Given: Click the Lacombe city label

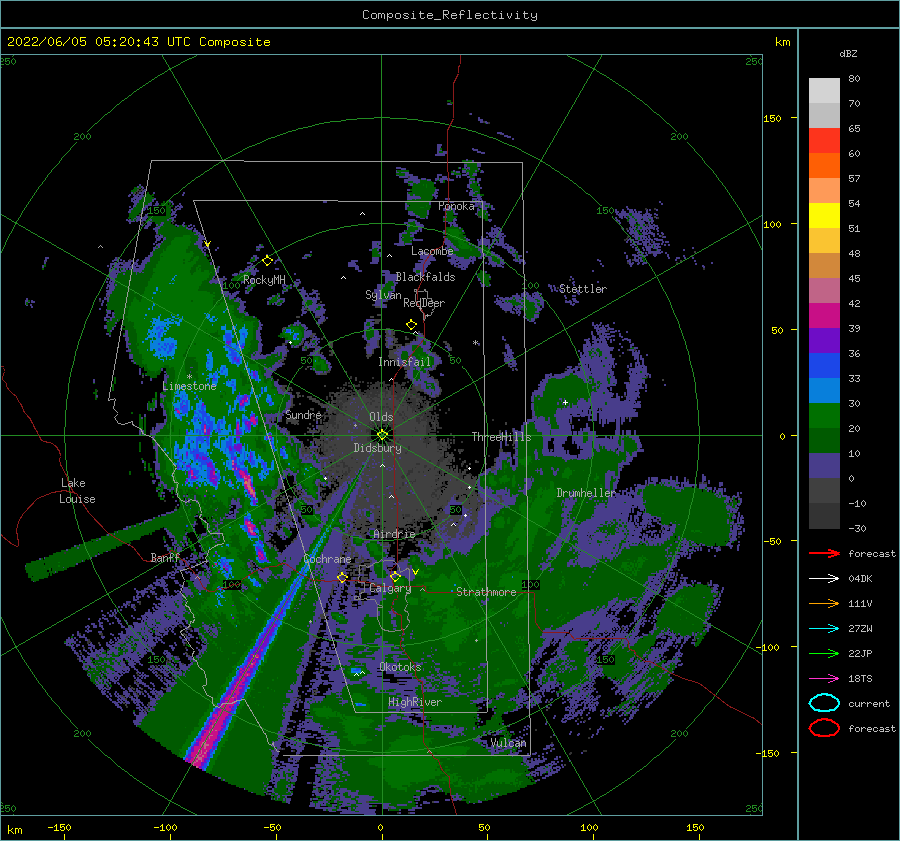Looking at the screenshot, I should click(432, 251).
